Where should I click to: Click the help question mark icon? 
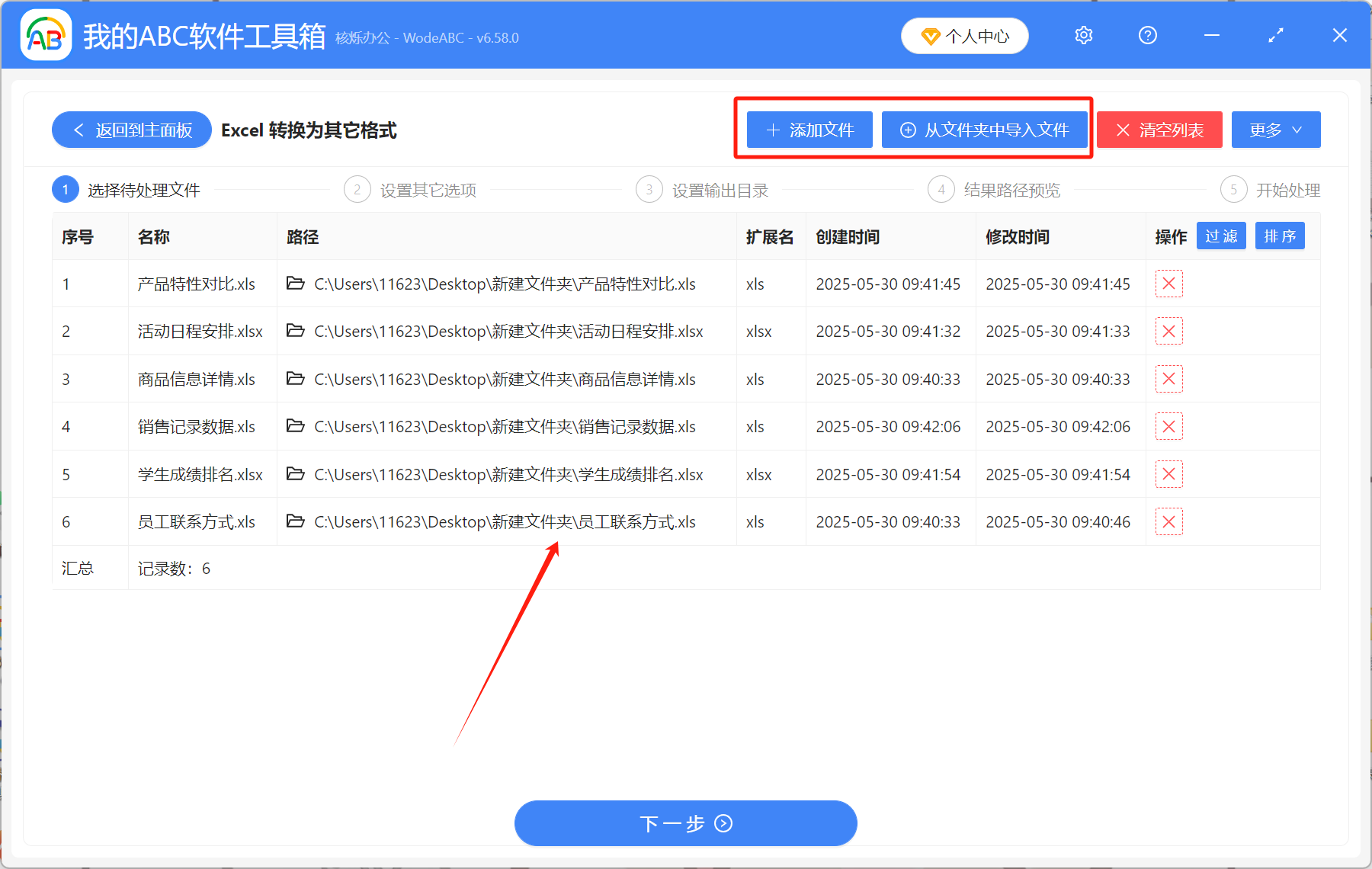click(1147, 35)
